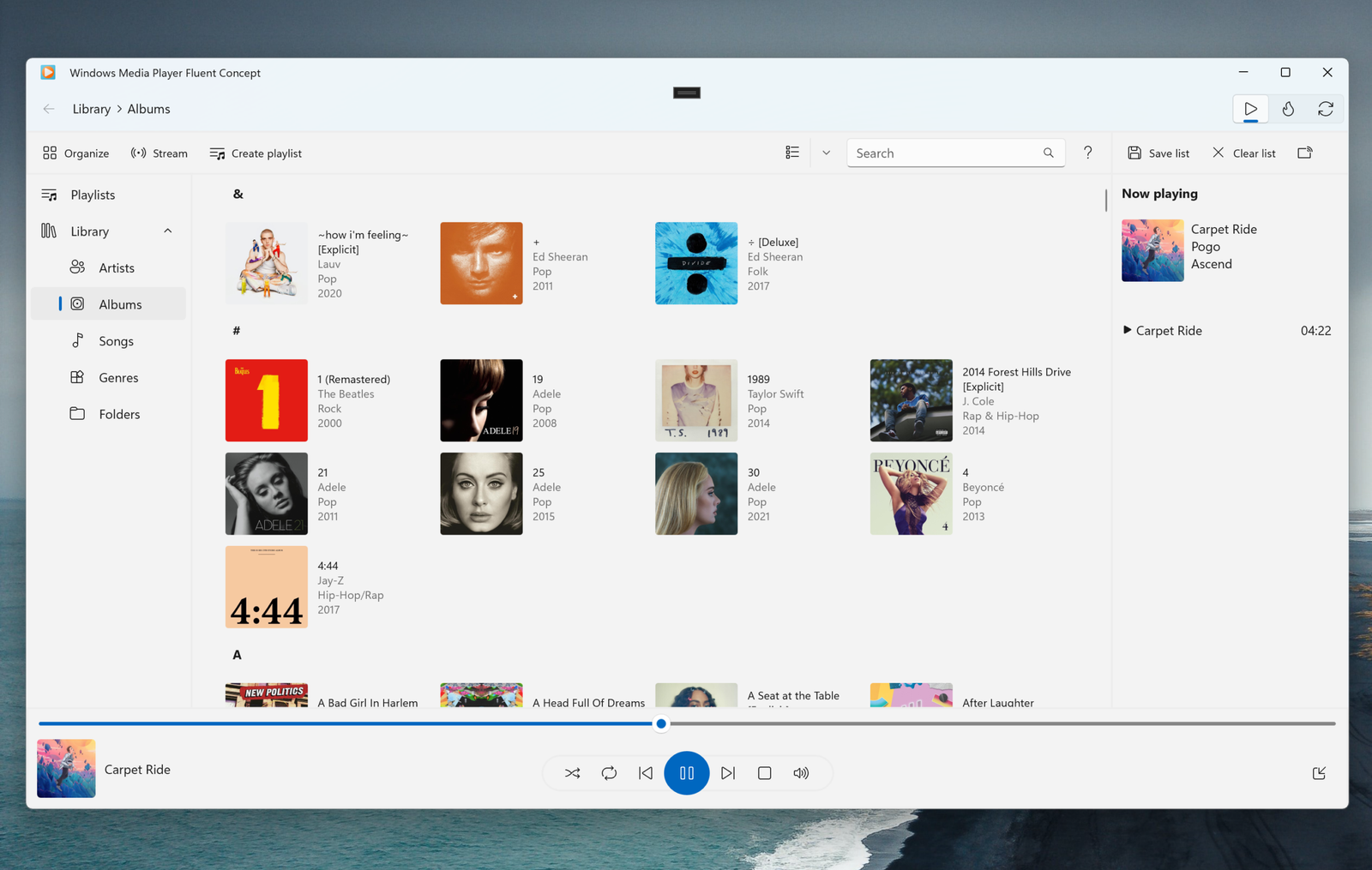Open the Stream menu
The image size is (1372, 870).
click(159, 153)
